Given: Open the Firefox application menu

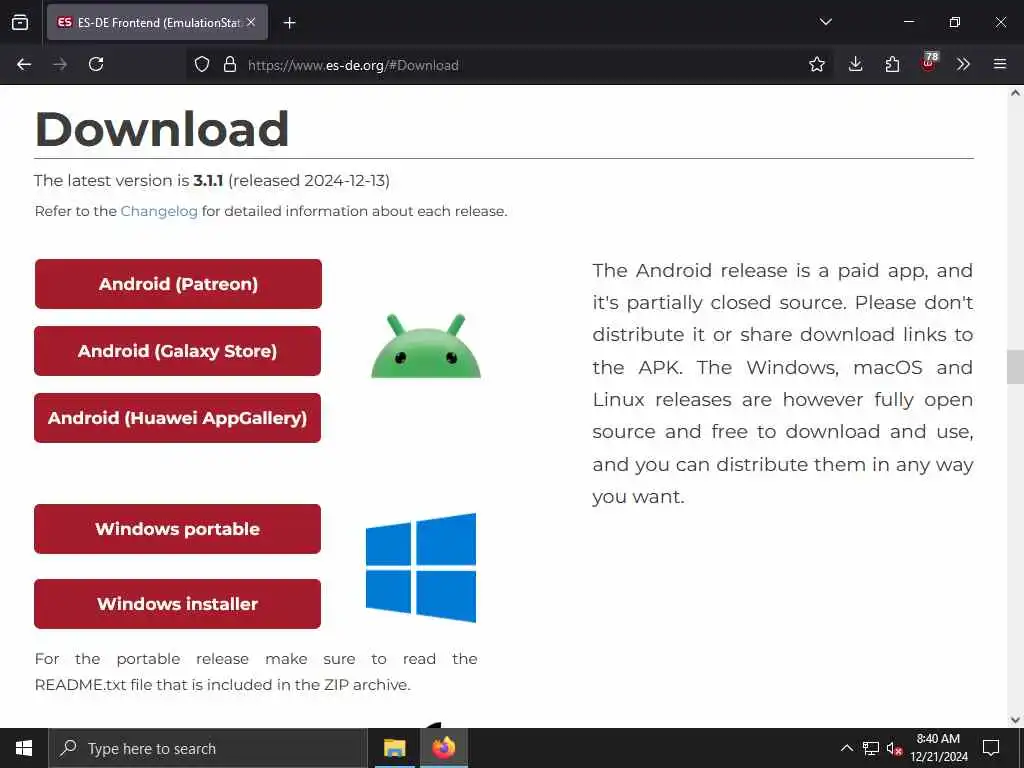Looking at the screenshot, I should point(1000,64).
